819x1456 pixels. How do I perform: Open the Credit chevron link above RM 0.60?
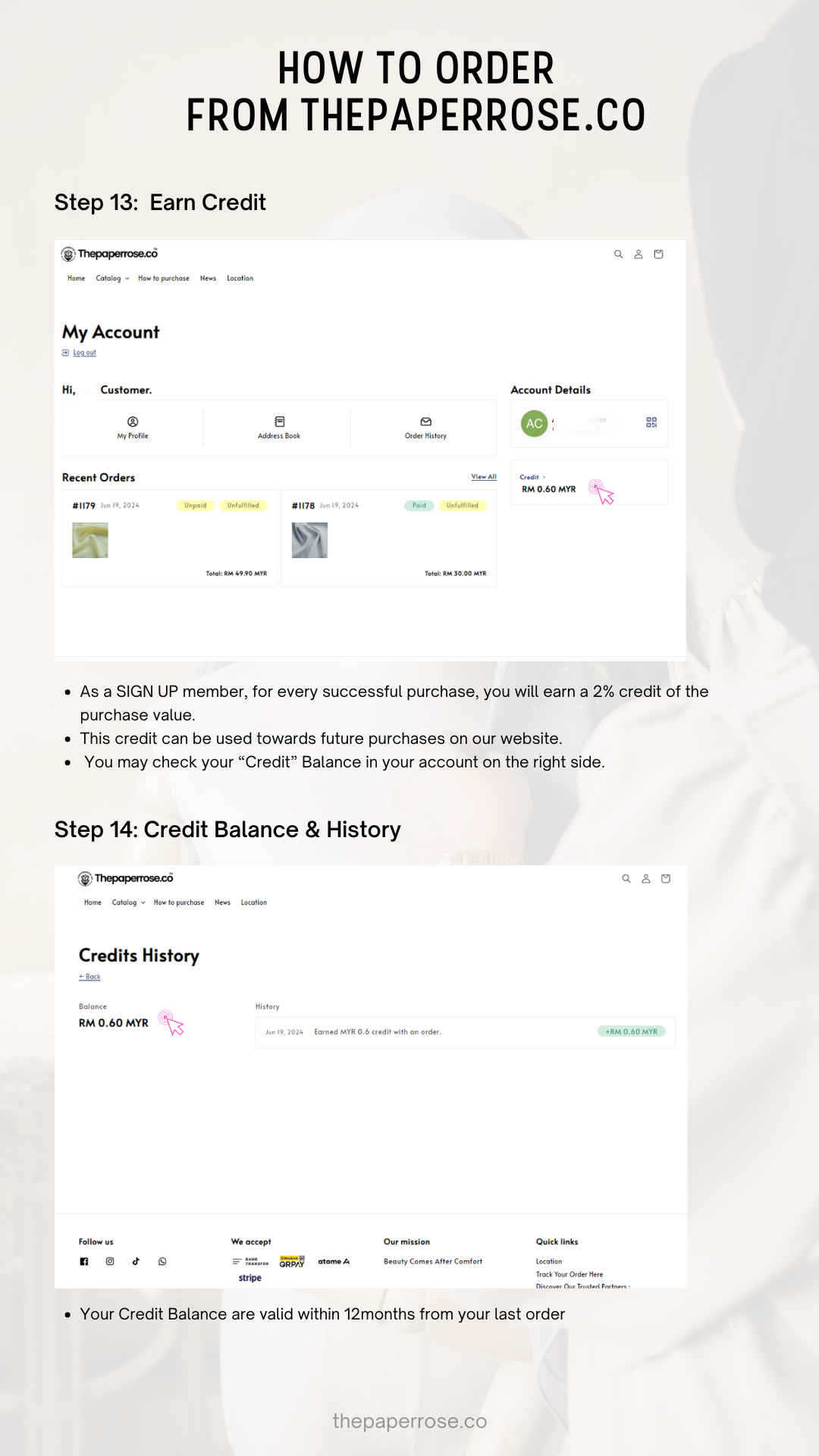click(x=532, y=477)
